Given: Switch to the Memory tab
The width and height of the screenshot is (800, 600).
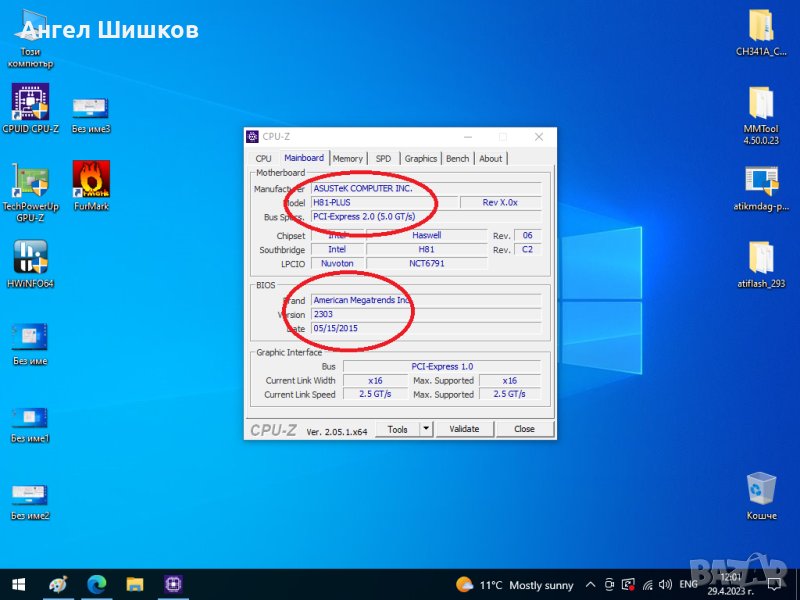Looking at the screenshot, I should (x=348, y=158).
